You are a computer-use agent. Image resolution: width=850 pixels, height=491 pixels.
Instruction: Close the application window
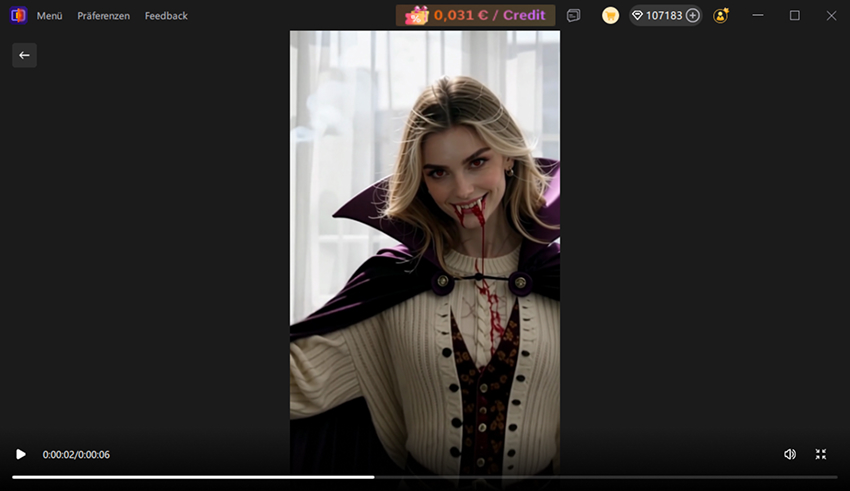point(831,15)
